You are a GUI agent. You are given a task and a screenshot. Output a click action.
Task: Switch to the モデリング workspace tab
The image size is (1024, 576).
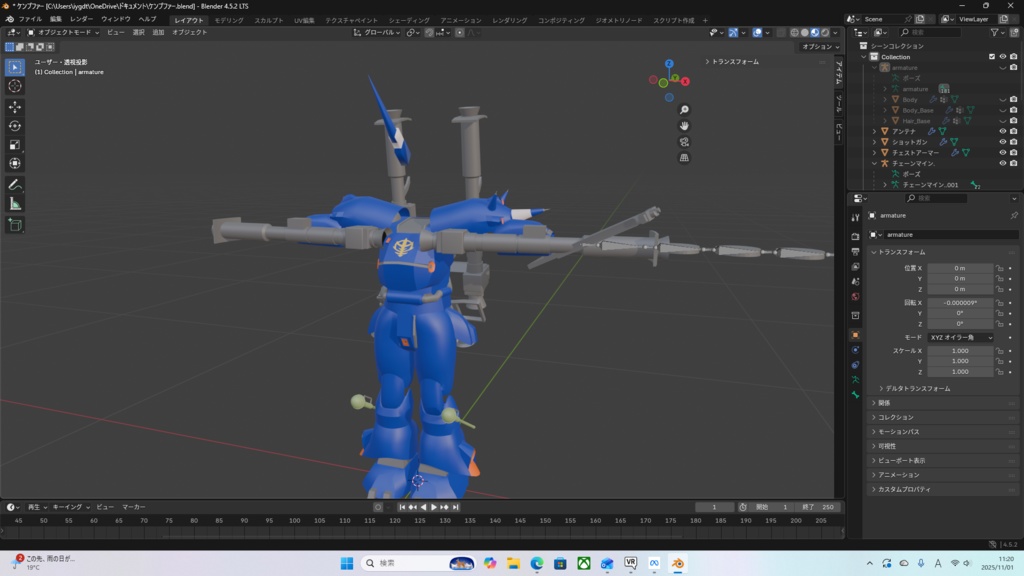point(229,20)
